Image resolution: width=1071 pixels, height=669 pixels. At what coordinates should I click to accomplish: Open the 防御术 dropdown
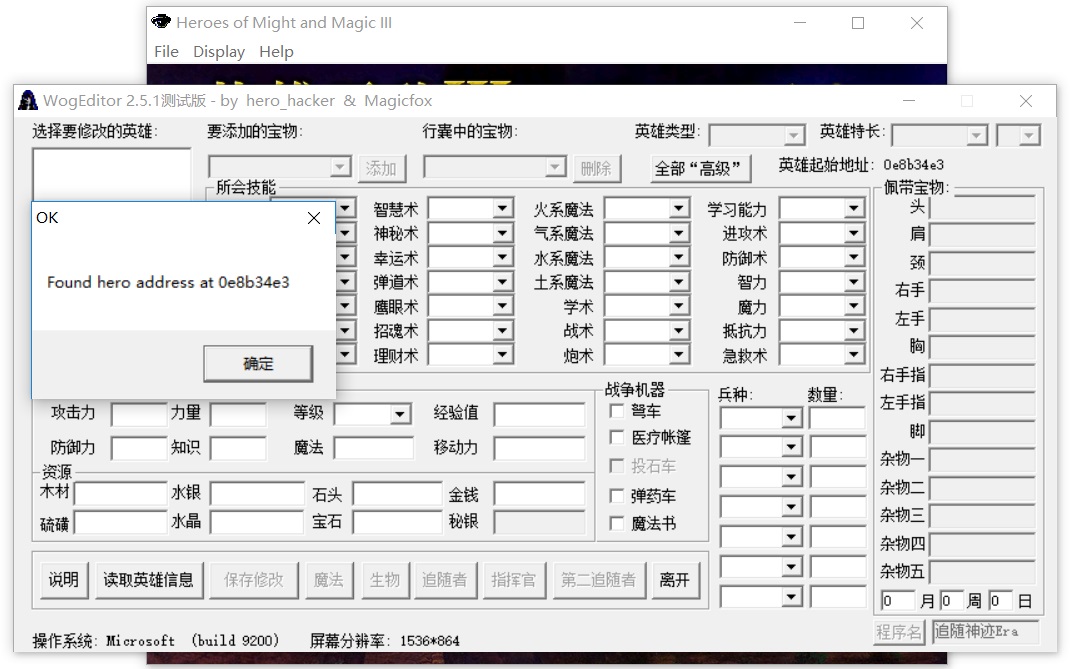[x=854, y=258]
